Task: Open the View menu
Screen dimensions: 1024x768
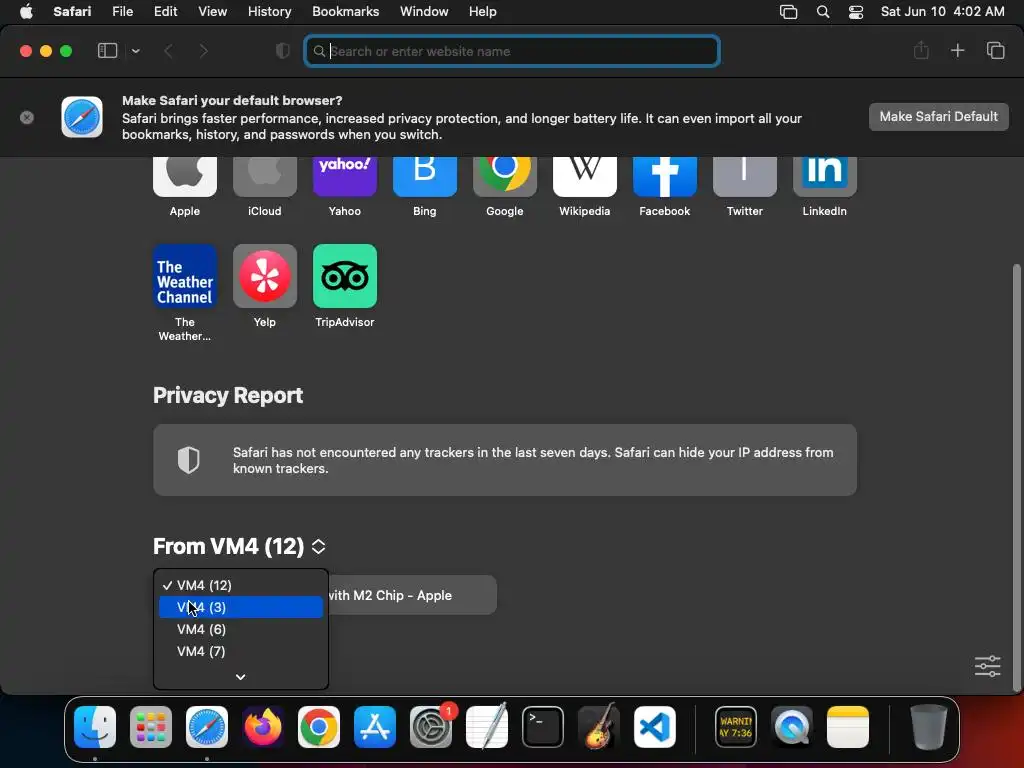Action: point(212,12)
